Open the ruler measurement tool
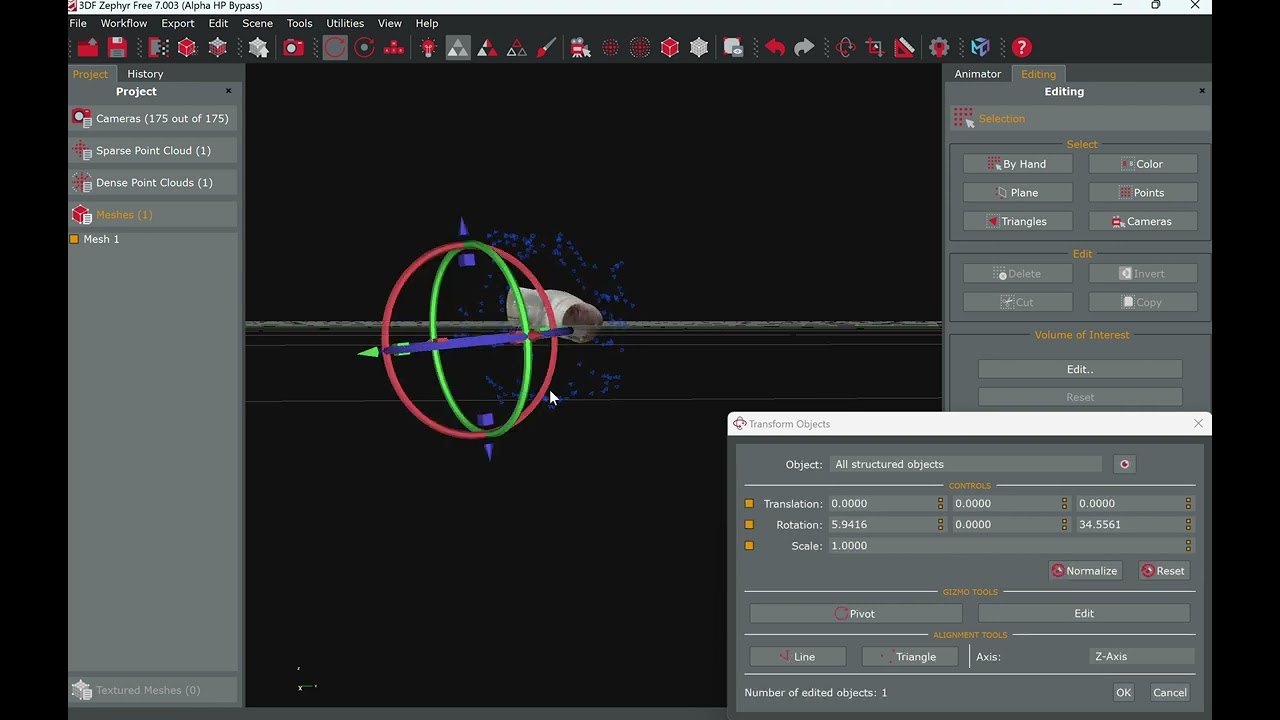 pyautogui.click(x=905, y=47)
